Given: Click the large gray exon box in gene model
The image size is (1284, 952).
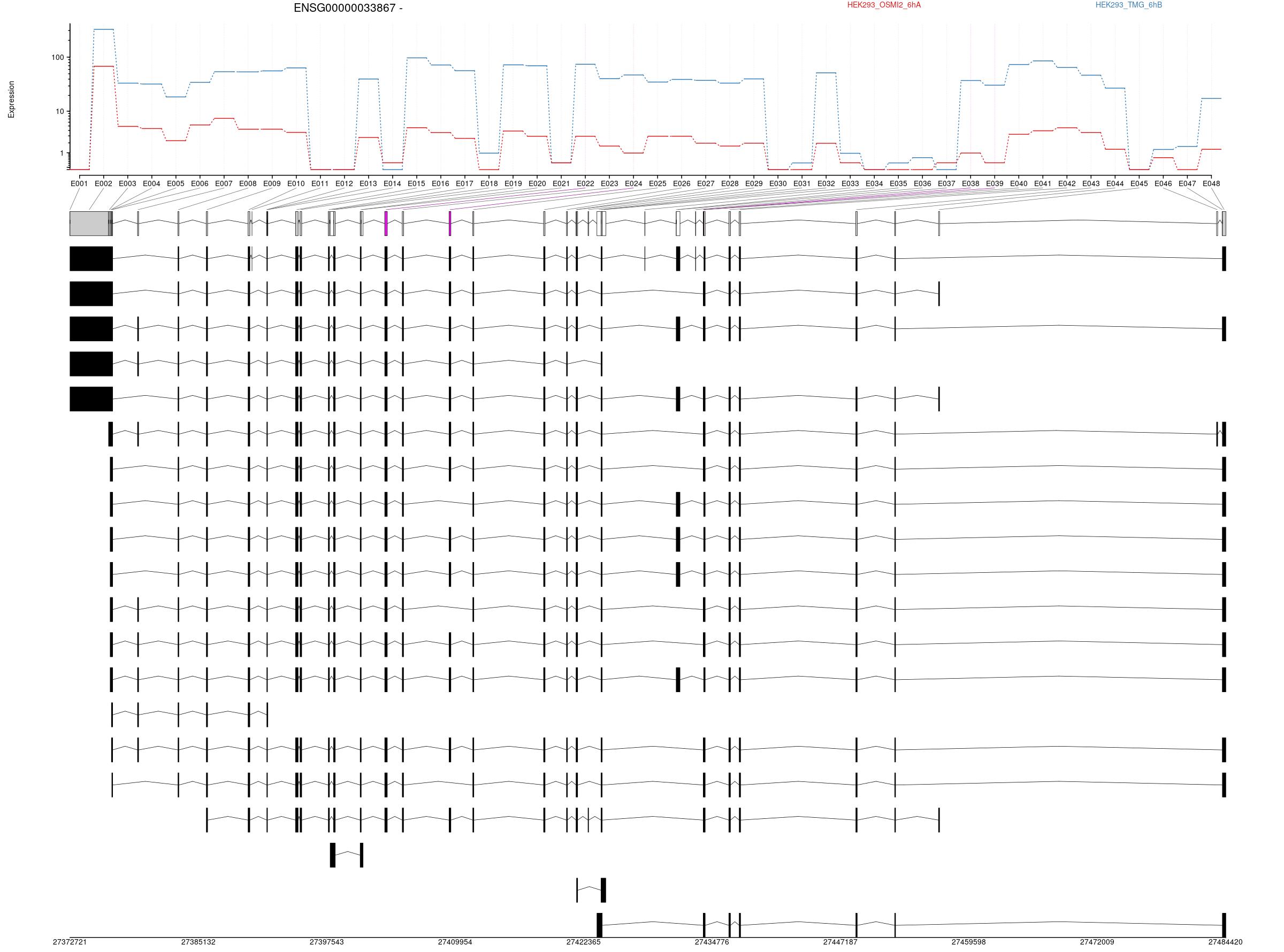Looking at the screenshot, I should (89, 224).
